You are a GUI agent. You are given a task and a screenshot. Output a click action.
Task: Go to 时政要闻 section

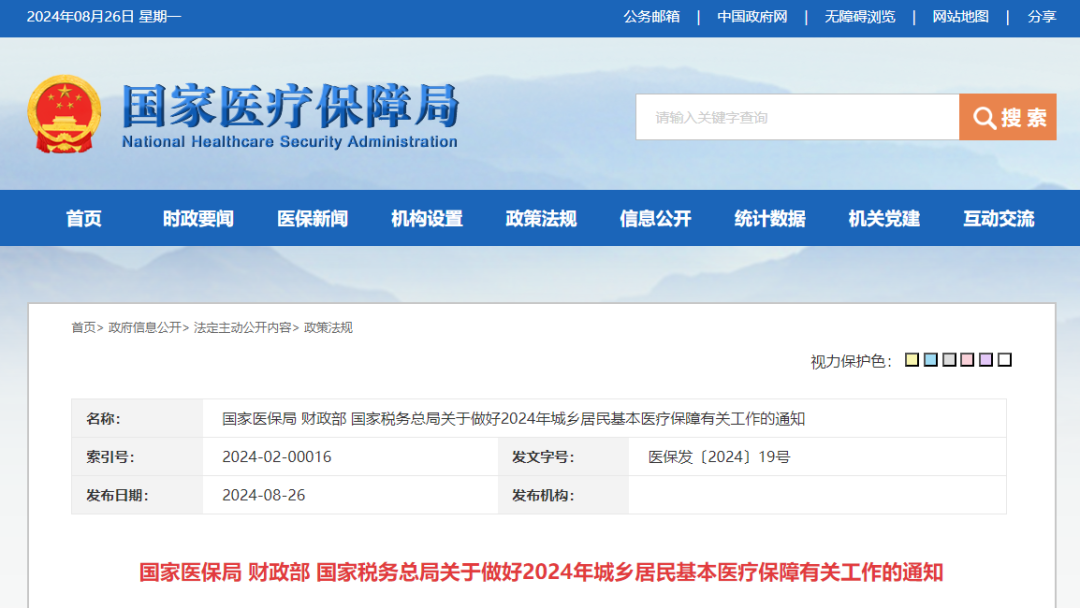[198, 218]
